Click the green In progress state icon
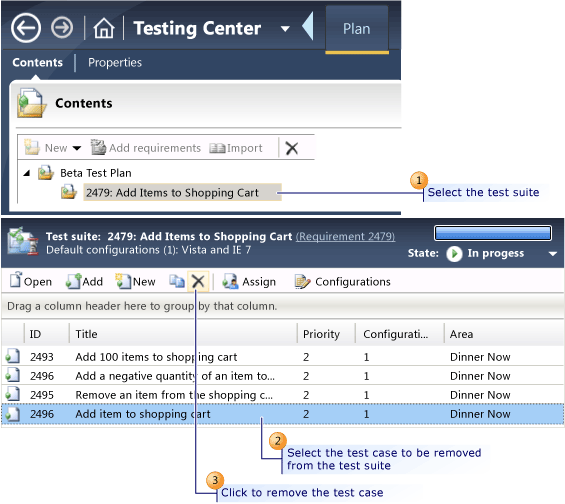 pos(454,254)
